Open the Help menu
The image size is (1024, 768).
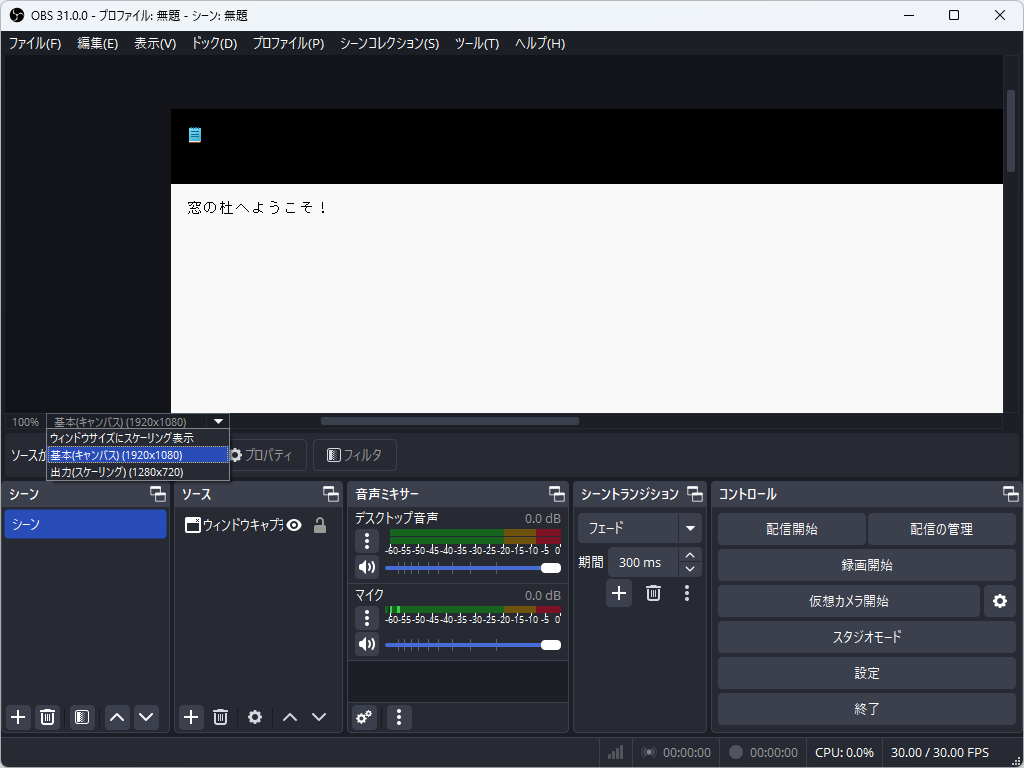coord(539,44)
